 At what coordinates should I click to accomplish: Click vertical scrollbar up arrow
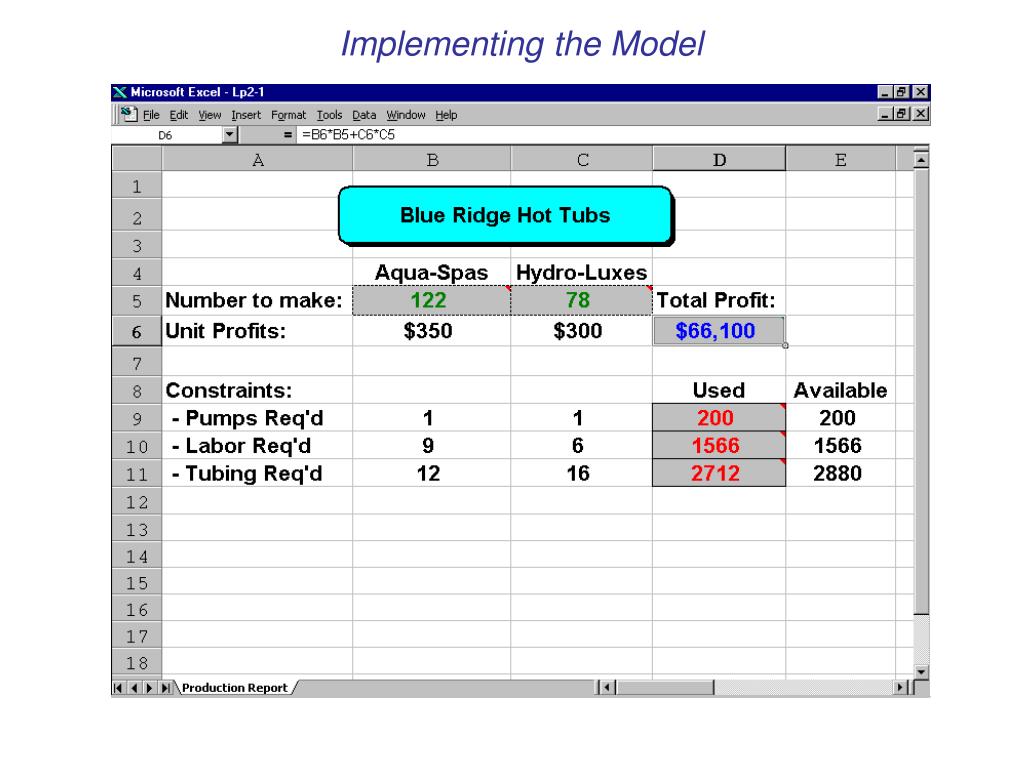921,159
